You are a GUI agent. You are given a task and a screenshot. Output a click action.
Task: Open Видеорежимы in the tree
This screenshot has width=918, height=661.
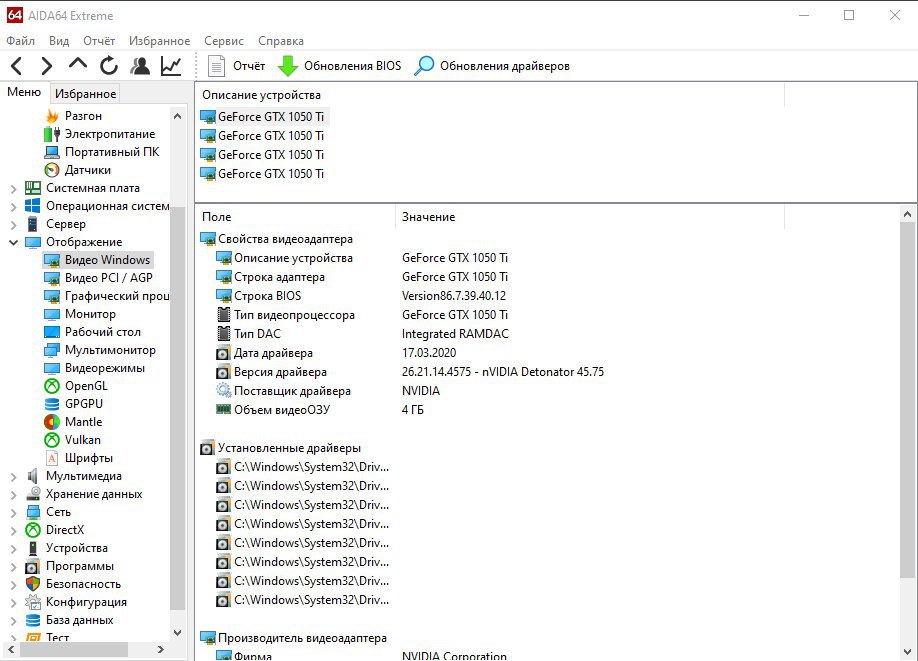click(x=95, y=368)
